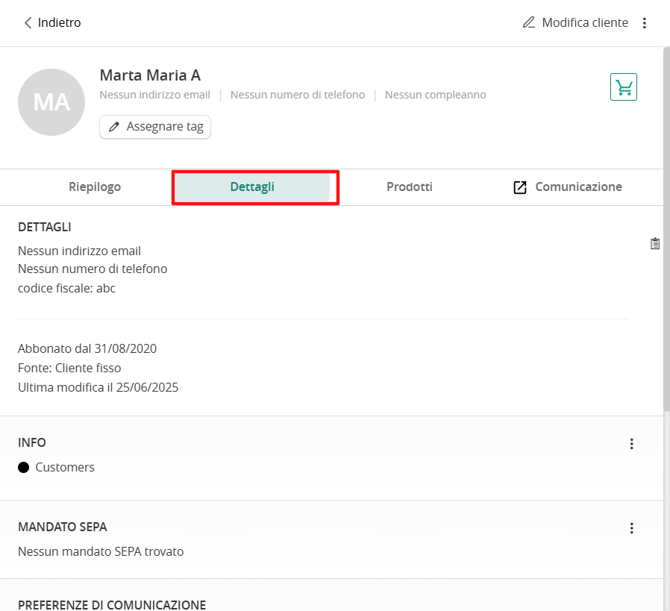Click Ultima modifica il 25/06/2025 text
This screenshot has width=670, height=611.
coord(98,388)
